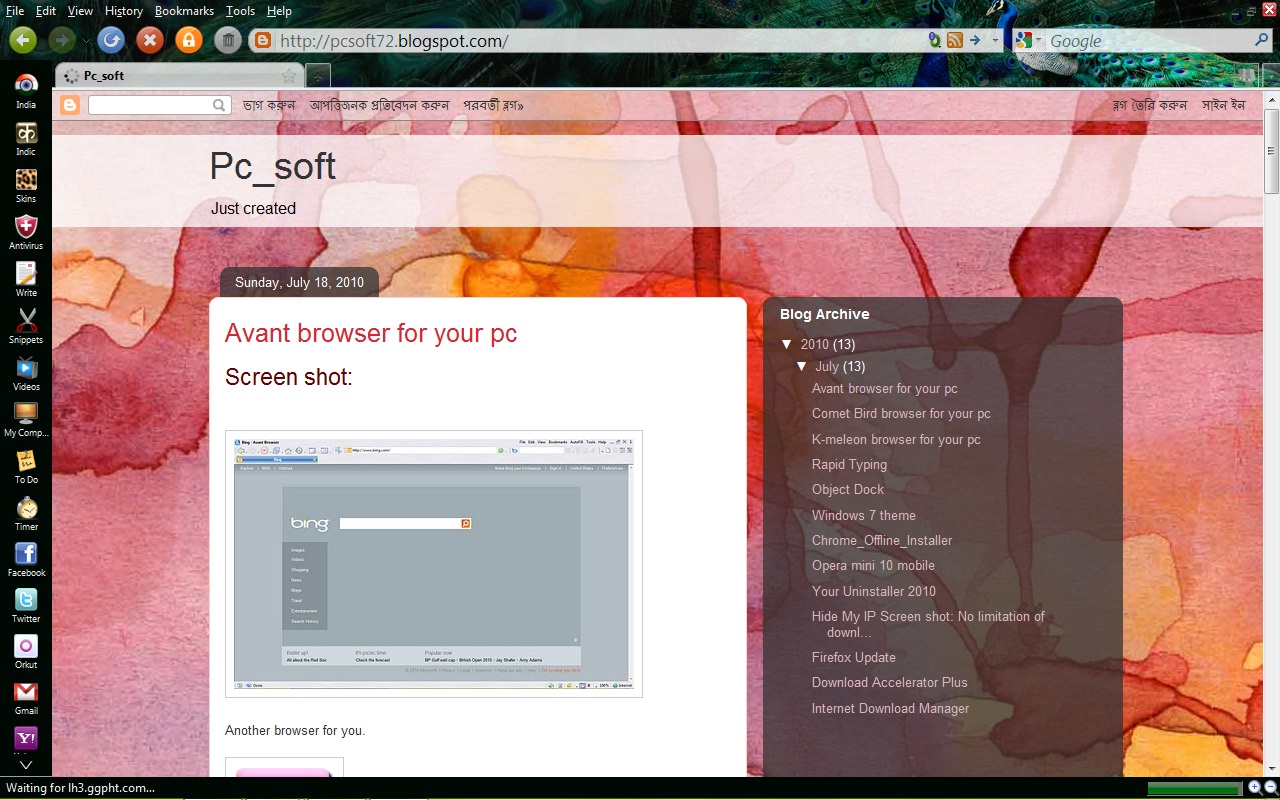Viewport: 1280px width, 800px height.
Task: Collapse the 2010 (13) archive year
Action: point(786,344)
